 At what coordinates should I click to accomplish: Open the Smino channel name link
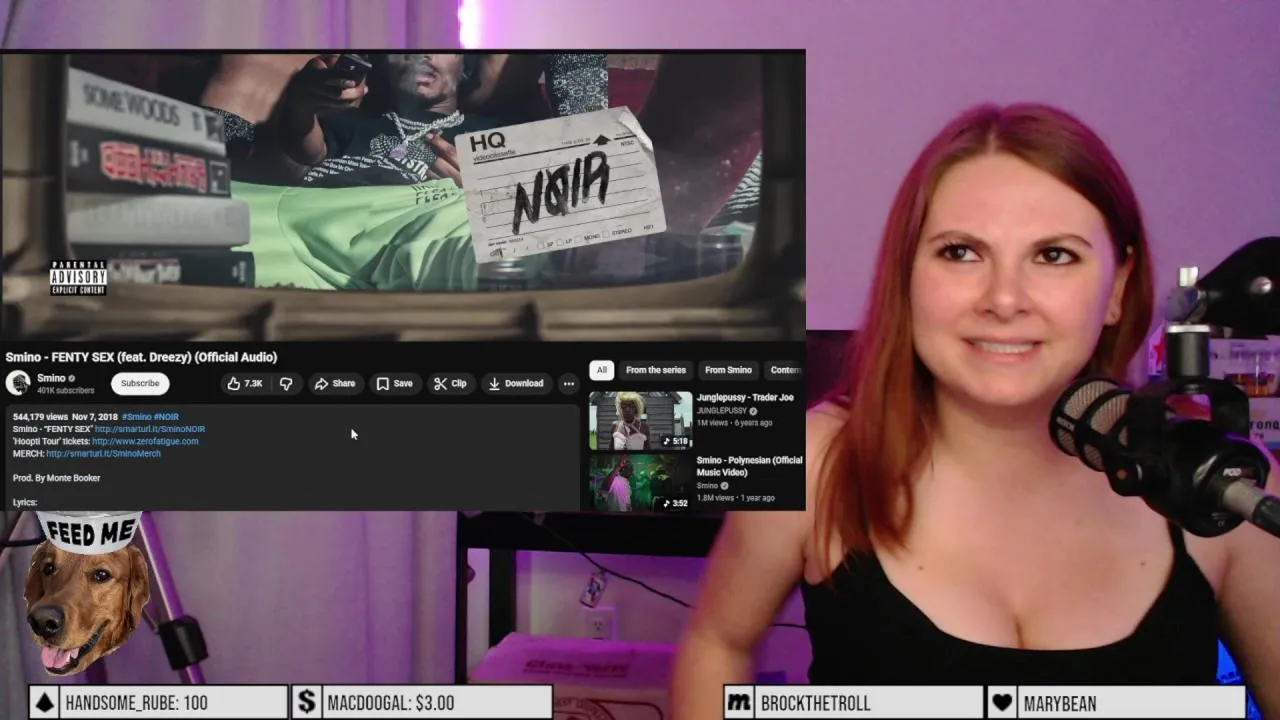(51, 378)
